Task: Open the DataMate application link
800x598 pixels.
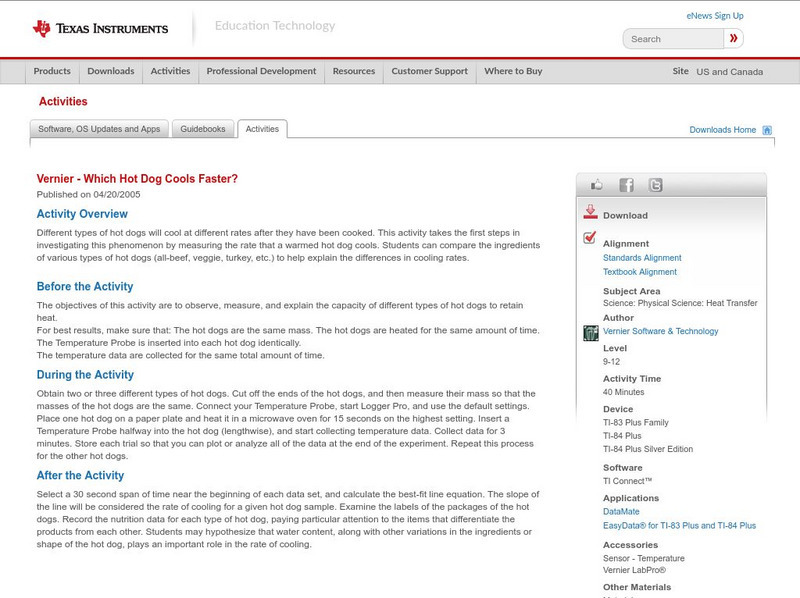Action: tap(621, 511)
